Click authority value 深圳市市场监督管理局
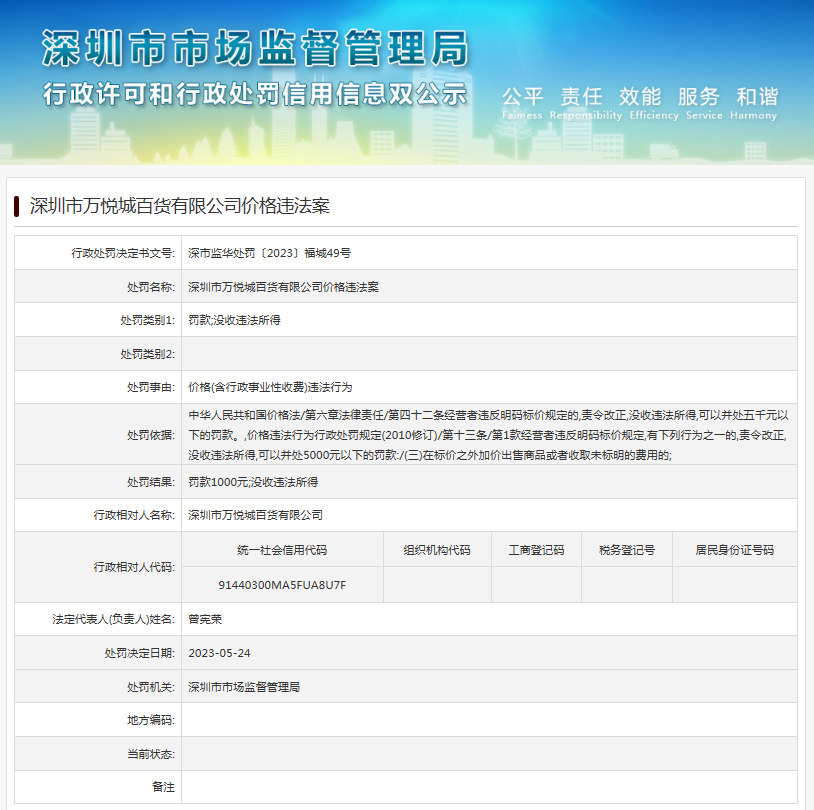Screen dimensions: 814x810 tap(244, 686)
